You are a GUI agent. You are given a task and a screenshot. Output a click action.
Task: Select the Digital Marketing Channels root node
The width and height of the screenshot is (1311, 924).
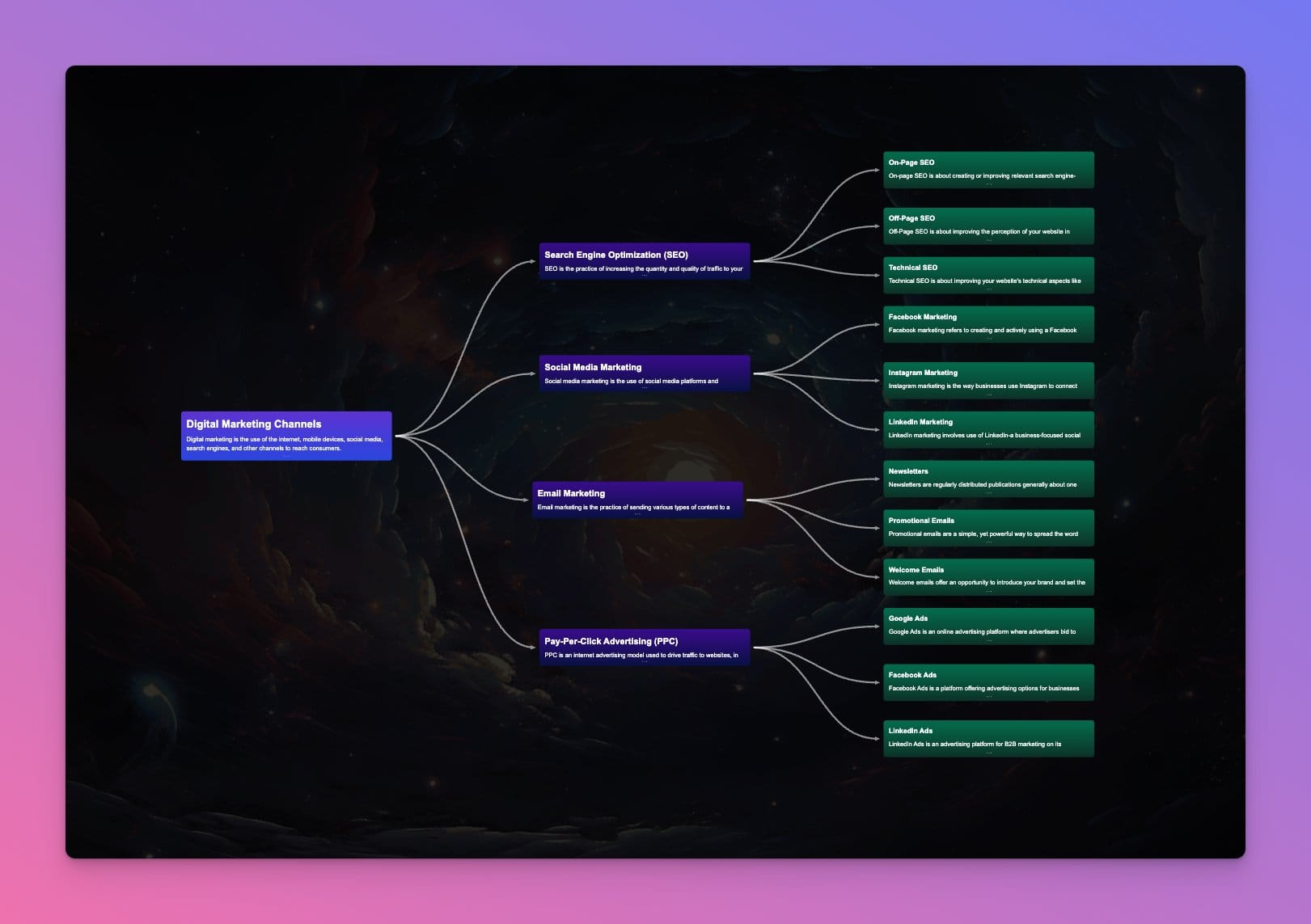[286, 436]
